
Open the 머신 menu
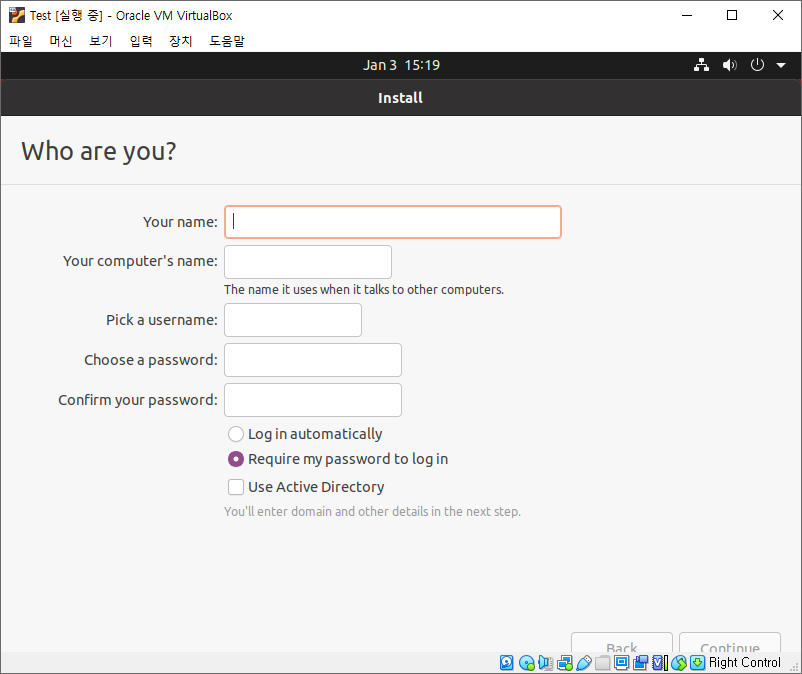click(61, 41)
